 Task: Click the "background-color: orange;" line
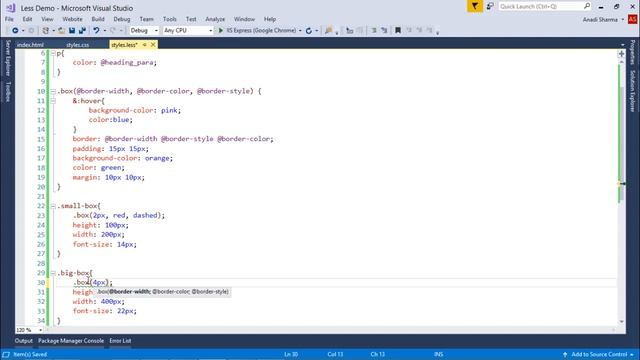pyautogui.click(x=122, y=158)
